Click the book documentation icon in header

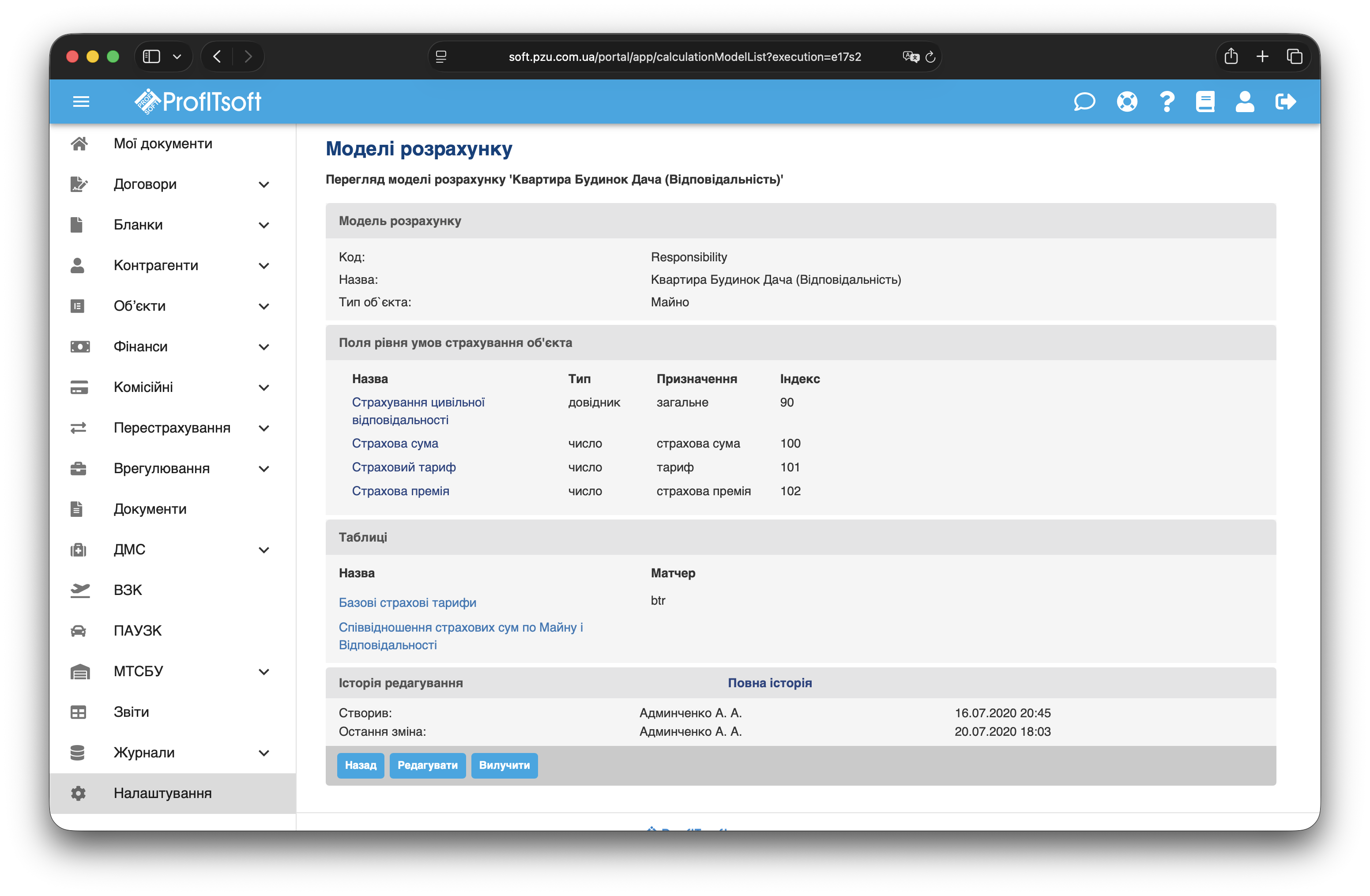(x=1205, y=102)
